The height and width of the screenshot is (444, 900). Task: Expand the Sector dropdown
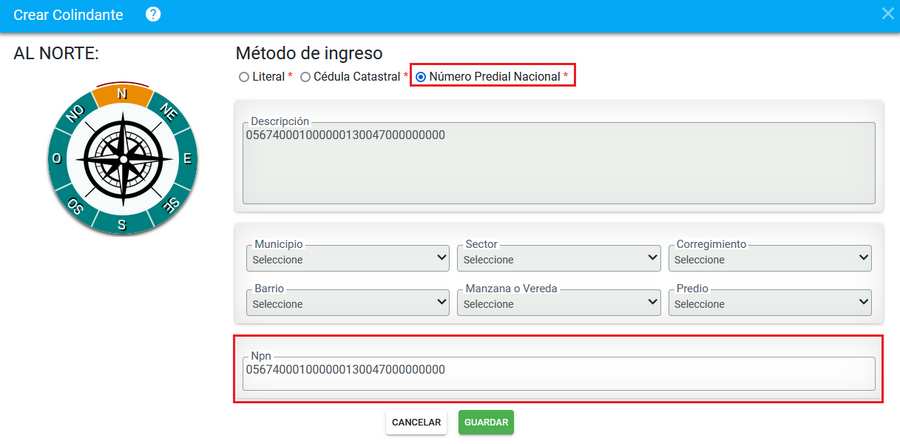558,258
